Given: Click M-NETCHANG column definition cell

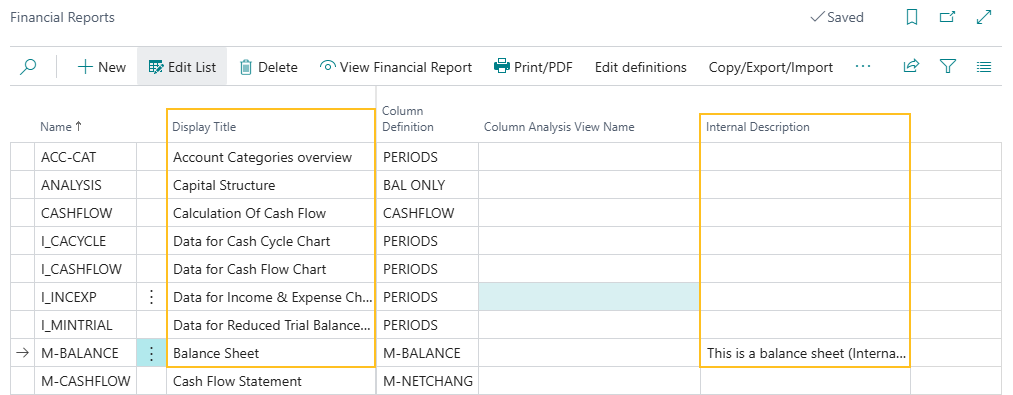Looking at the screenshot, I should click(x=428, y=381).
